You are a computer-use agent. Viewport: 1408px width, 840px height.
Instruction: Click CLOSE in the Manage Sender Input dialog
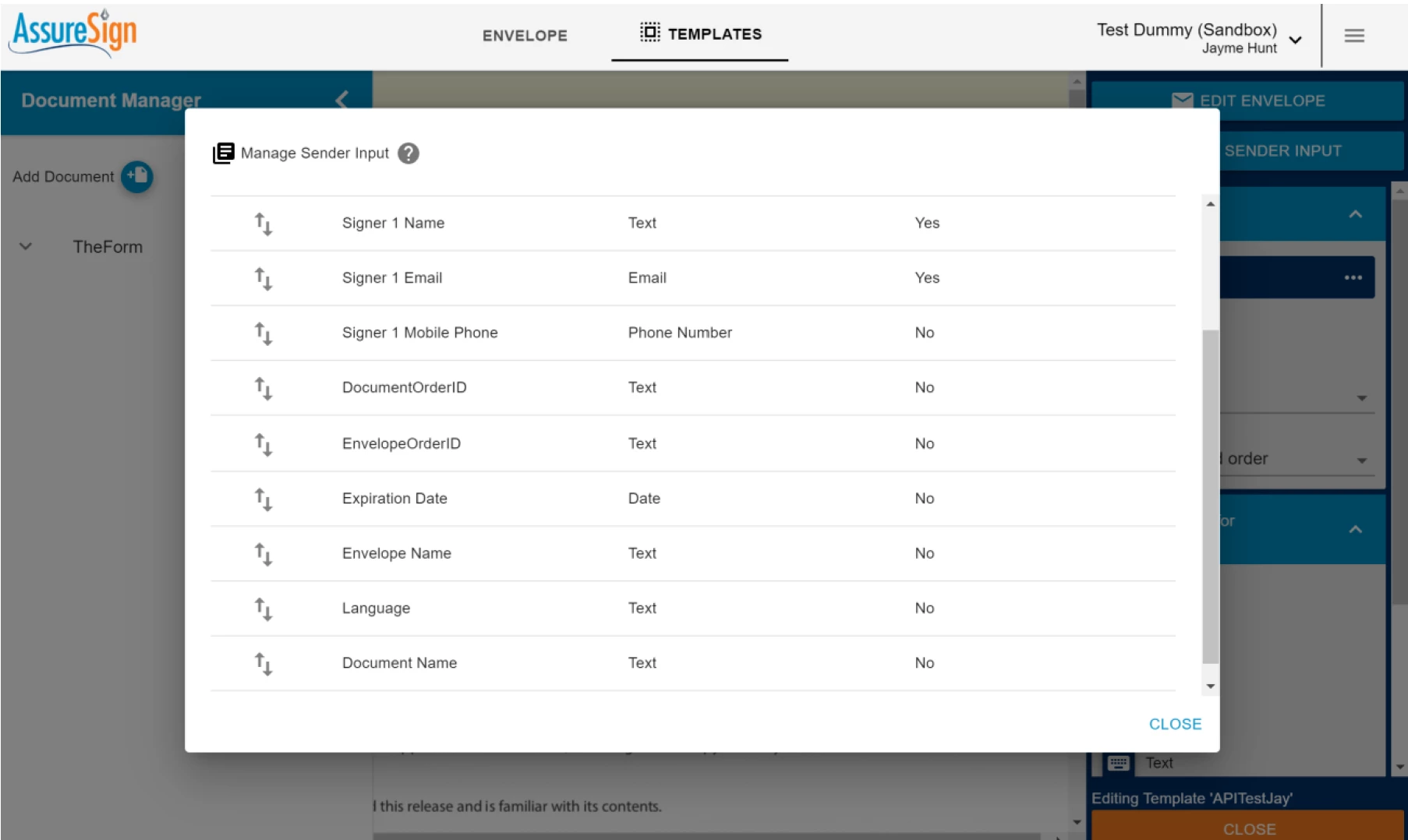click(1175, 724)
